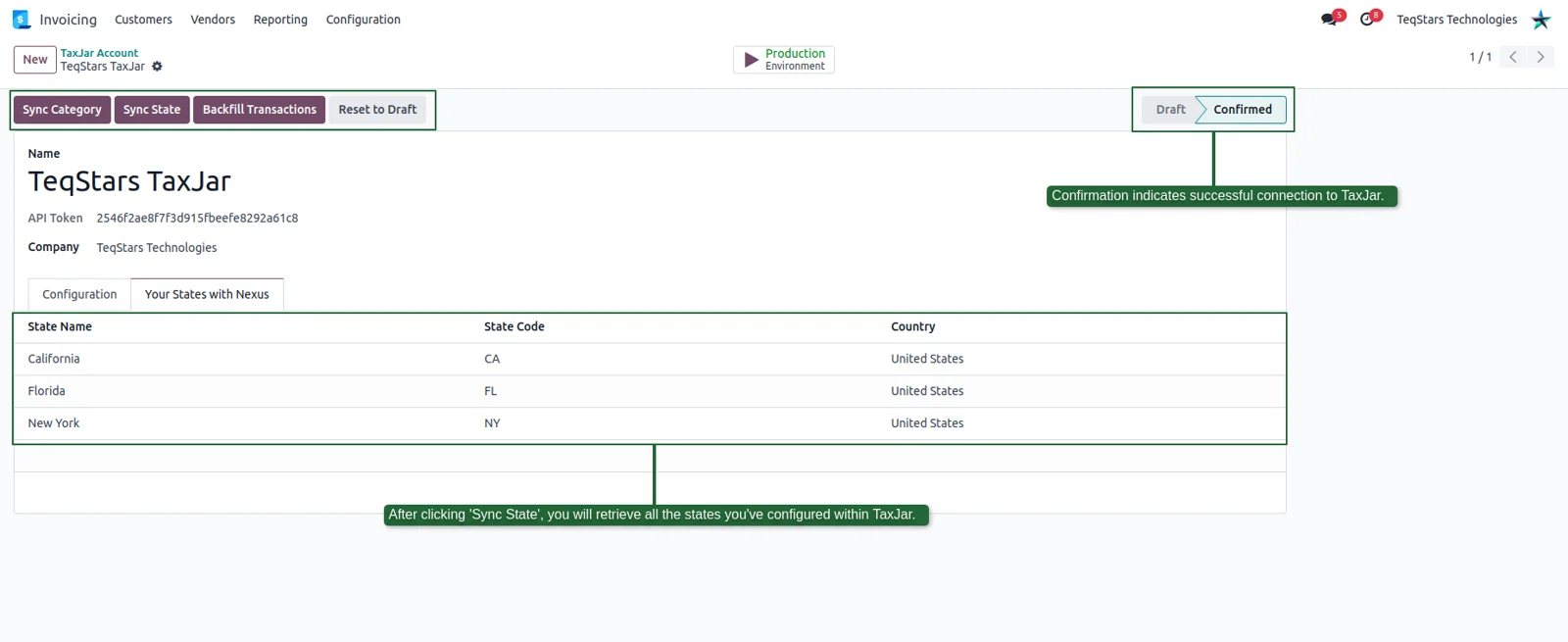The image size is (1568, 642).
Task: Open the California row
Action: pyautogui.click(x=649, y=359)
